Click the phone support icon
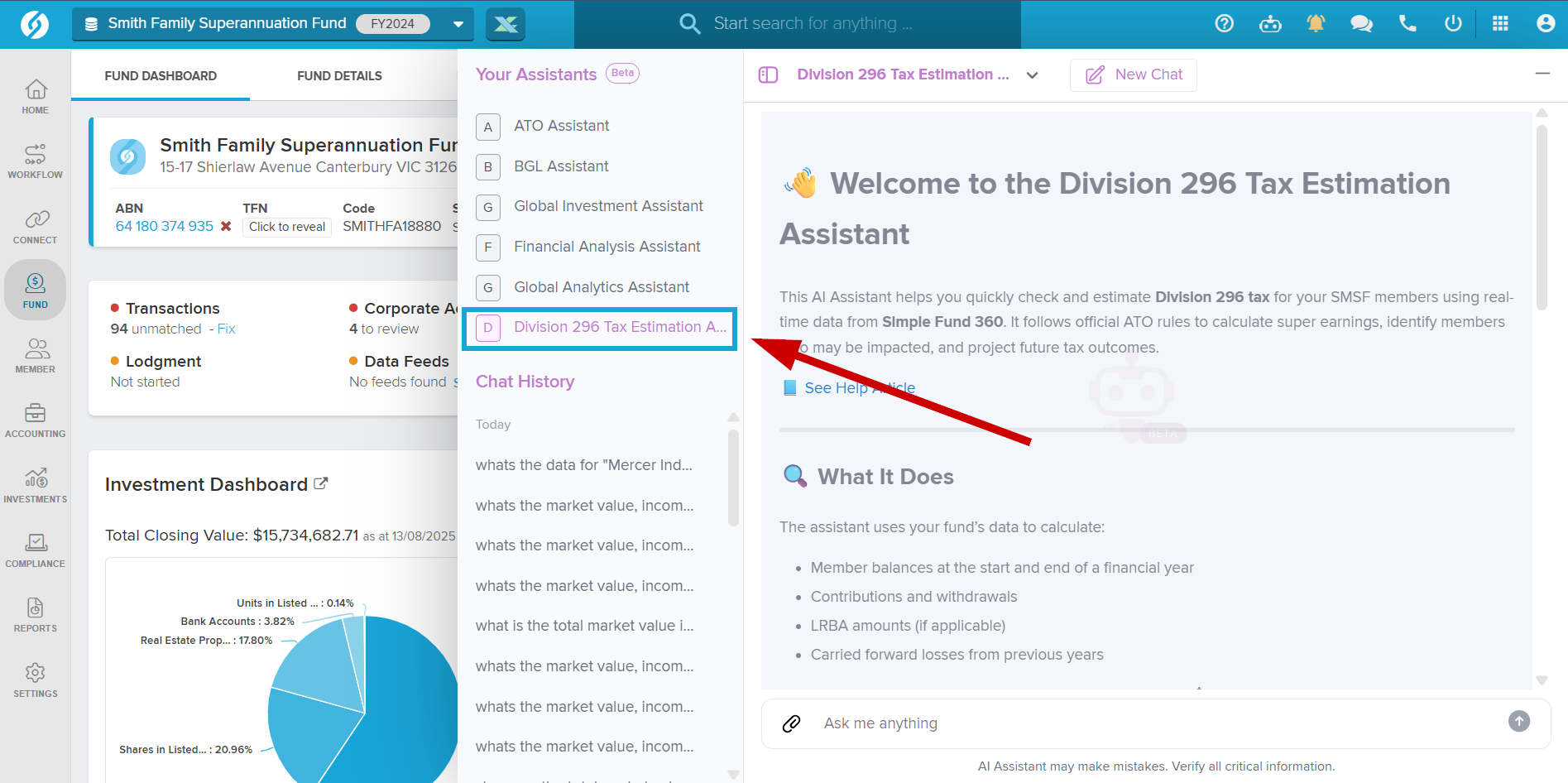This screenshot has height=783, width=1568. coord(1407,24)
